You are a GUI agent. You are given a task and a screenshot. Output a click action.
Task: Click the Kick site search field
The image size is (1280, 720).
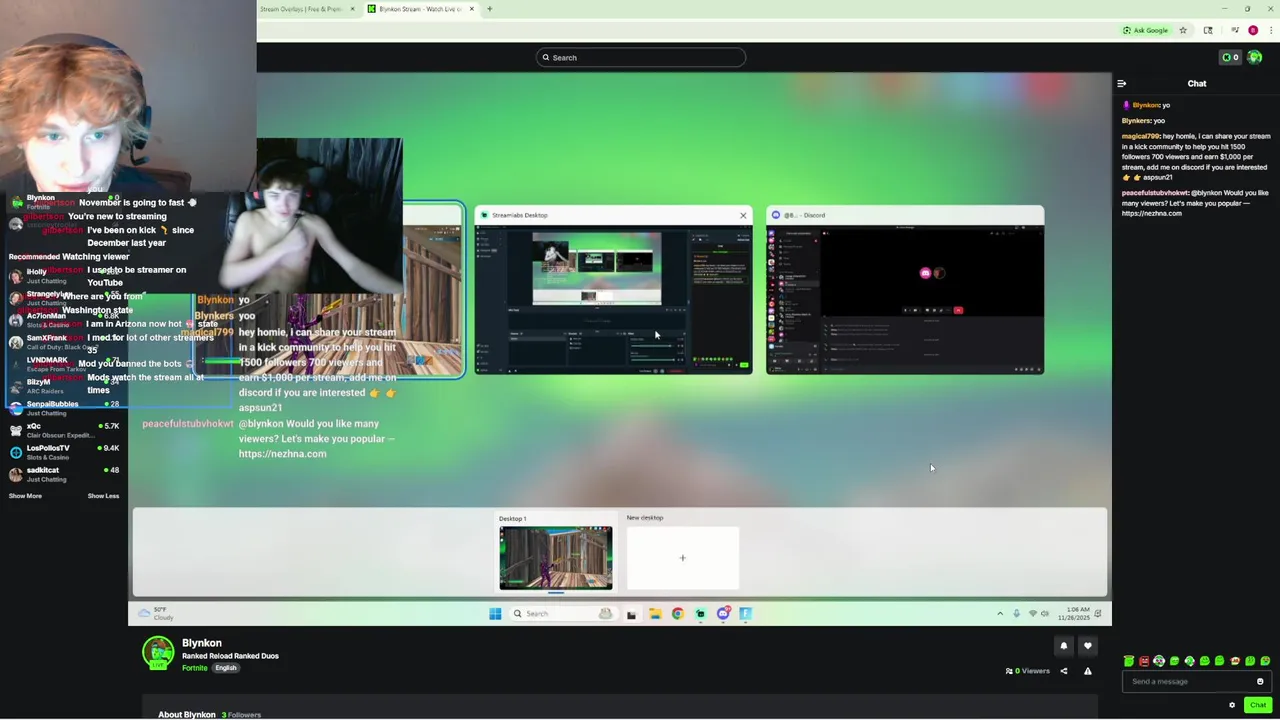click(x=641, y=57)
